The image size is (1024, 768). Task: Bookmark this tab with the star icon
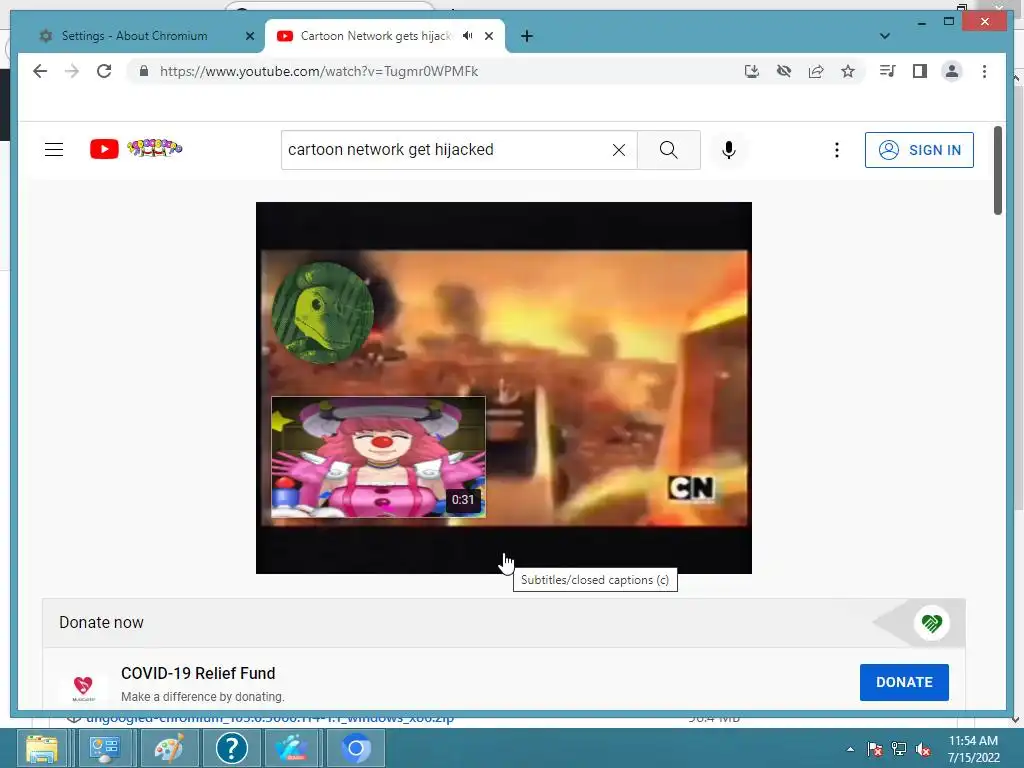[848, 71]
